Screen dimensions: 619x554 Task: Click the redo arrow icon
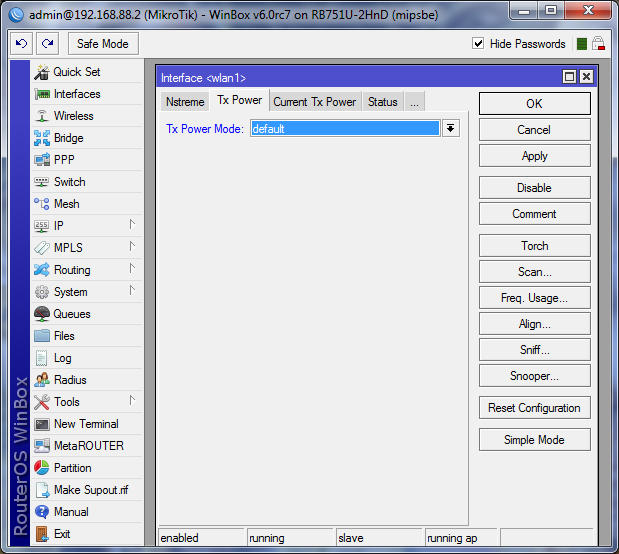(47, 43)
